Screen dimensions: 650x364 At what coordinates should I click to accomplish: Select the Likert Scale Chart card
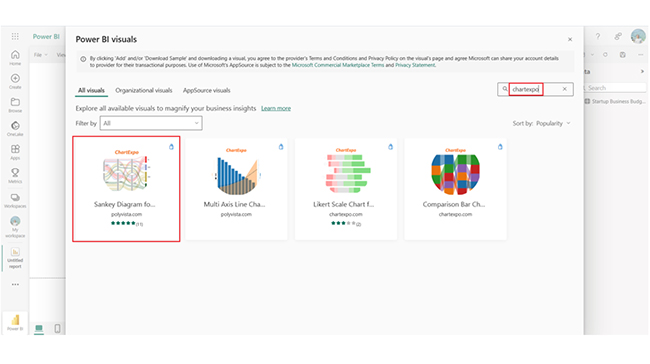(346, 189)
